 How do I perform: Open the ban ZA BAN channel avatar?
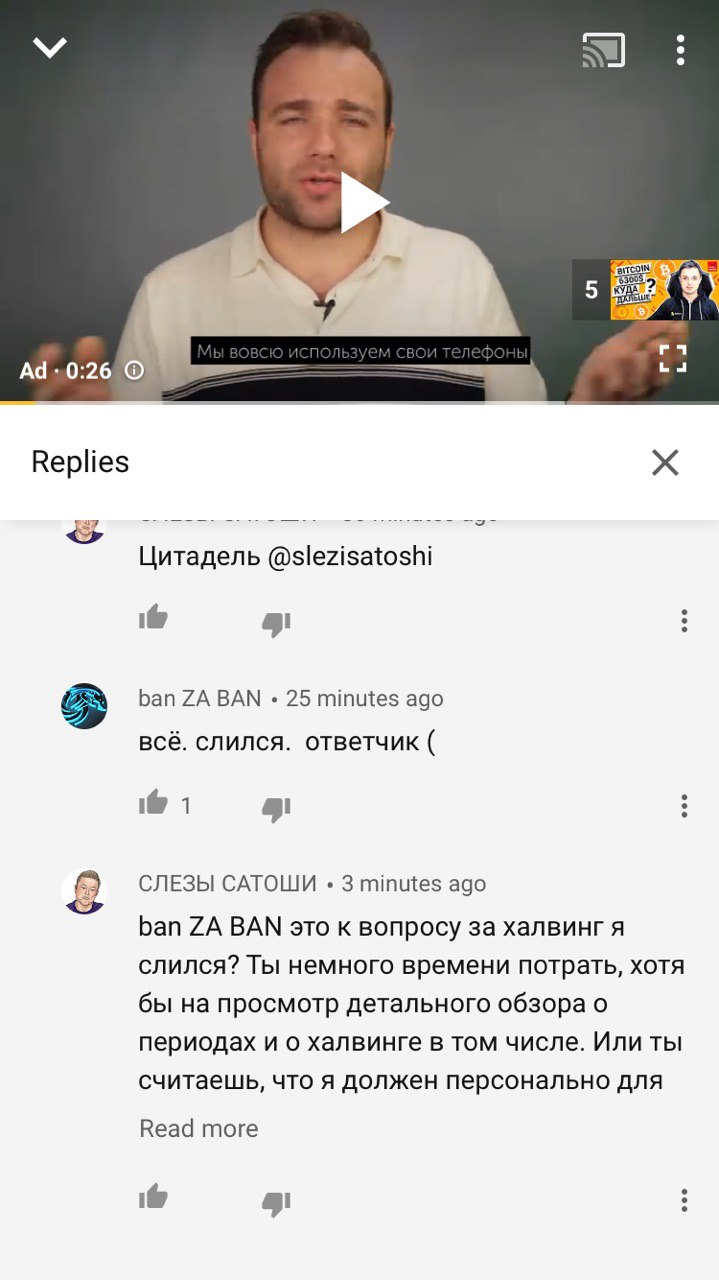click(x=84, y=706)
